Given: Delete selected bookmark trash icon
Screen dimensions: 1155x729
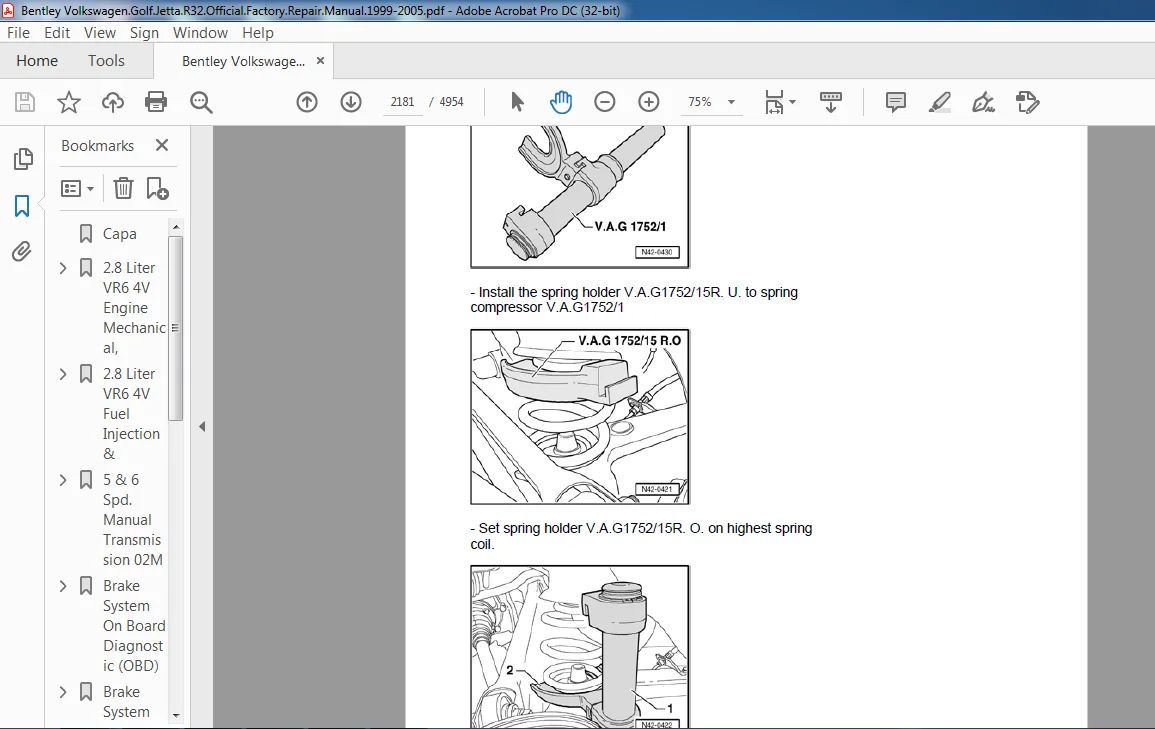Looking at the screenshot, I should tap(123, 189).
